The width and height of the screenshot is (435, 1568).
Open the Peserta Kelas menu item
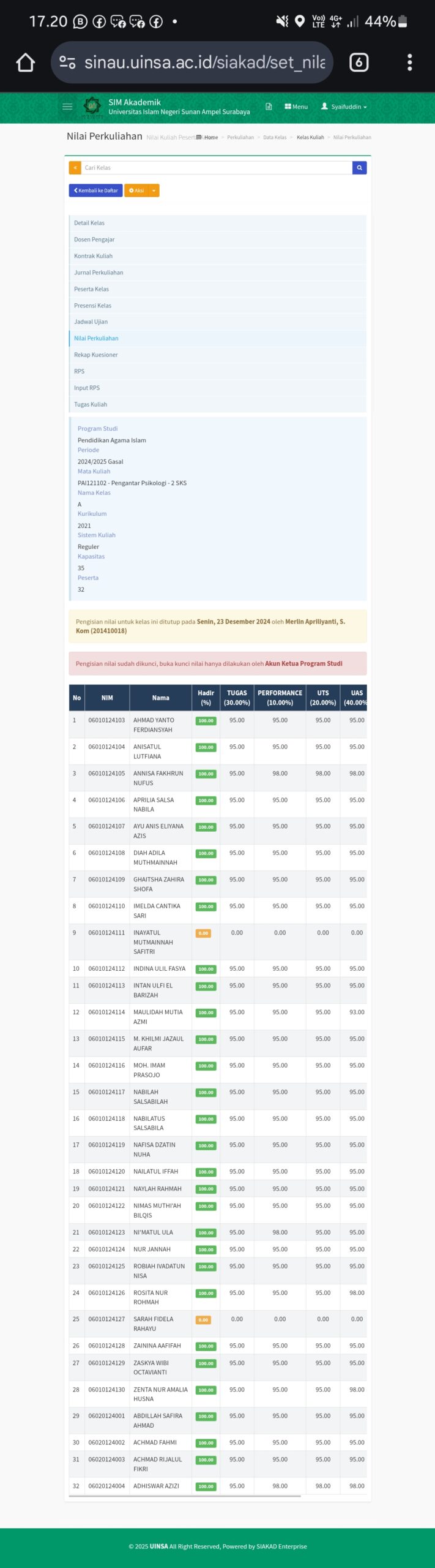point(218,289)
